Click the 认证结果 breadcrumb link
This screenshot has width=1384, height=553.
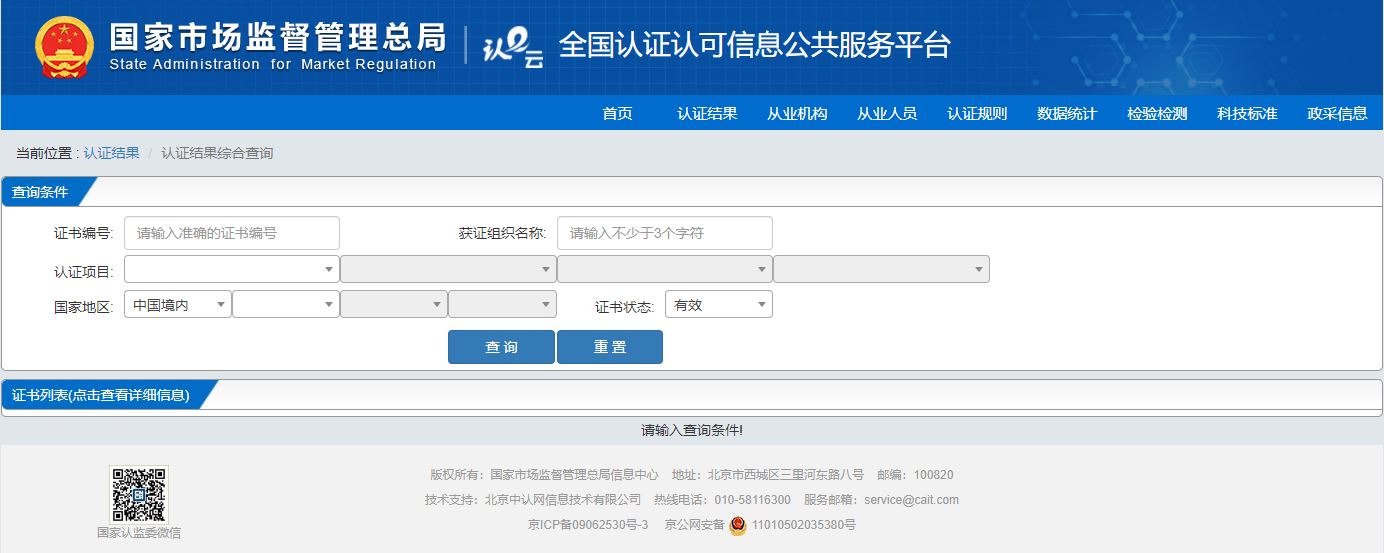111,153
